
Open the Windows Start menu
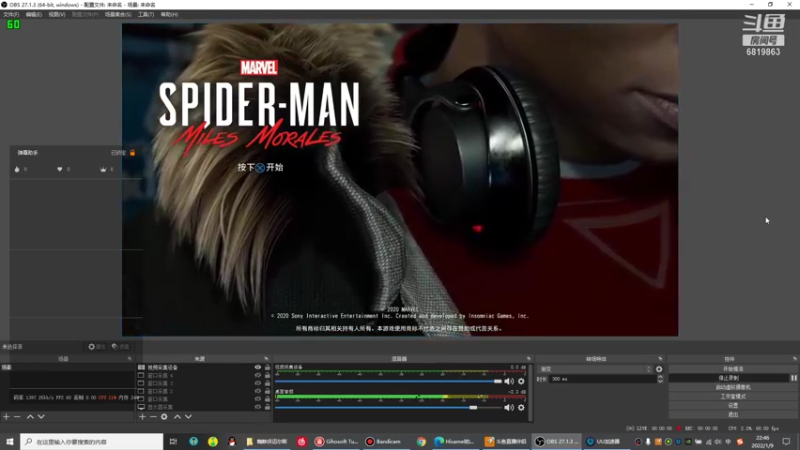click(10, 441)
